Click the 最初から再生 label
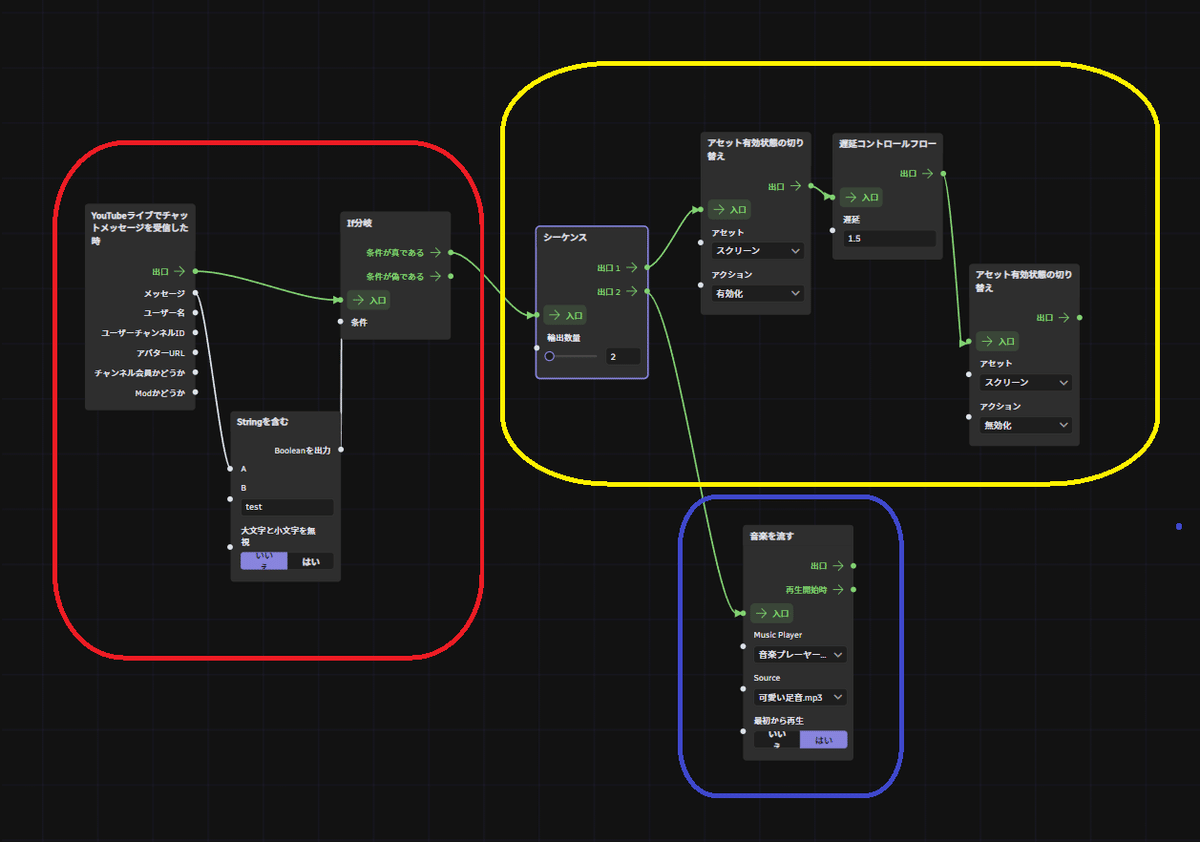This screenshot has height=842, width=1200. 779,720
